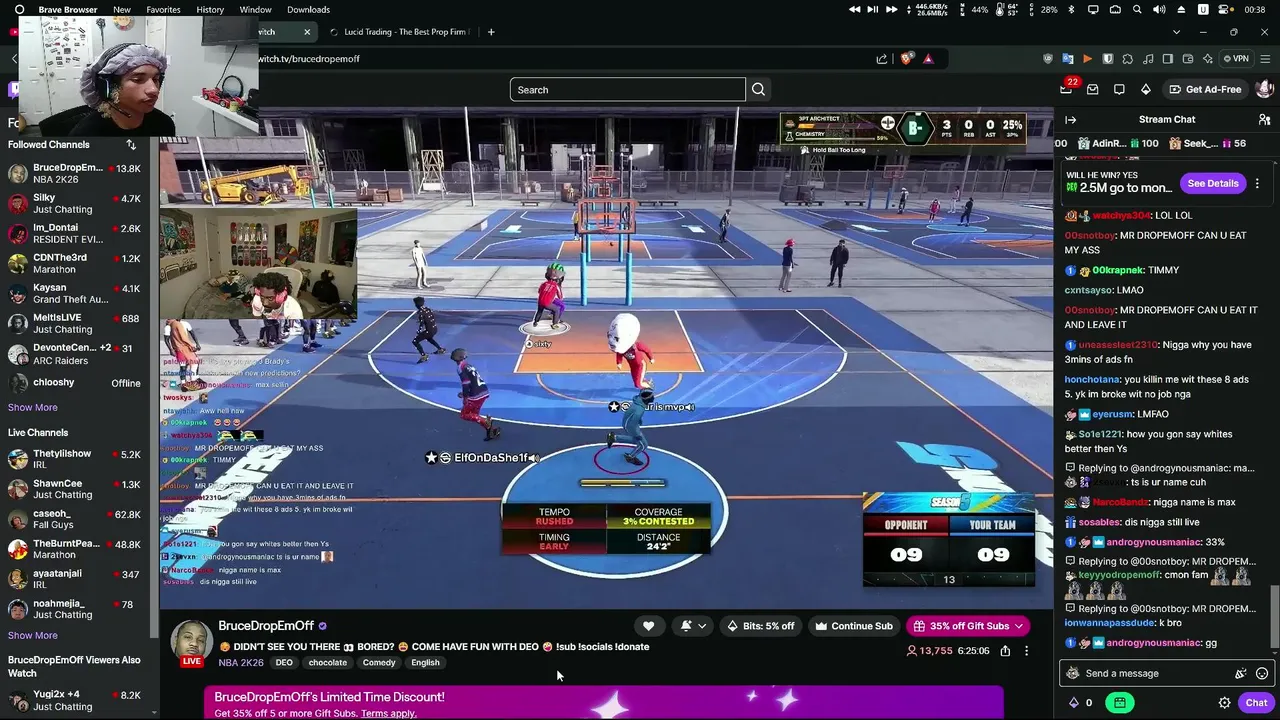Open browser extensions puzzle icon
This screenshot has height=720, width=1280.
coord(1127,59)
